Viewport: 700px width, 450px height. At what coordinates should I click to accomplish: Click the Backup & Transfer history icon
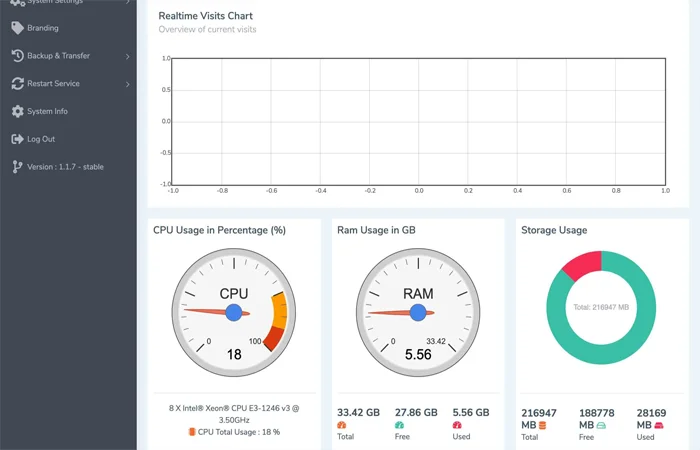click(17, 56)
